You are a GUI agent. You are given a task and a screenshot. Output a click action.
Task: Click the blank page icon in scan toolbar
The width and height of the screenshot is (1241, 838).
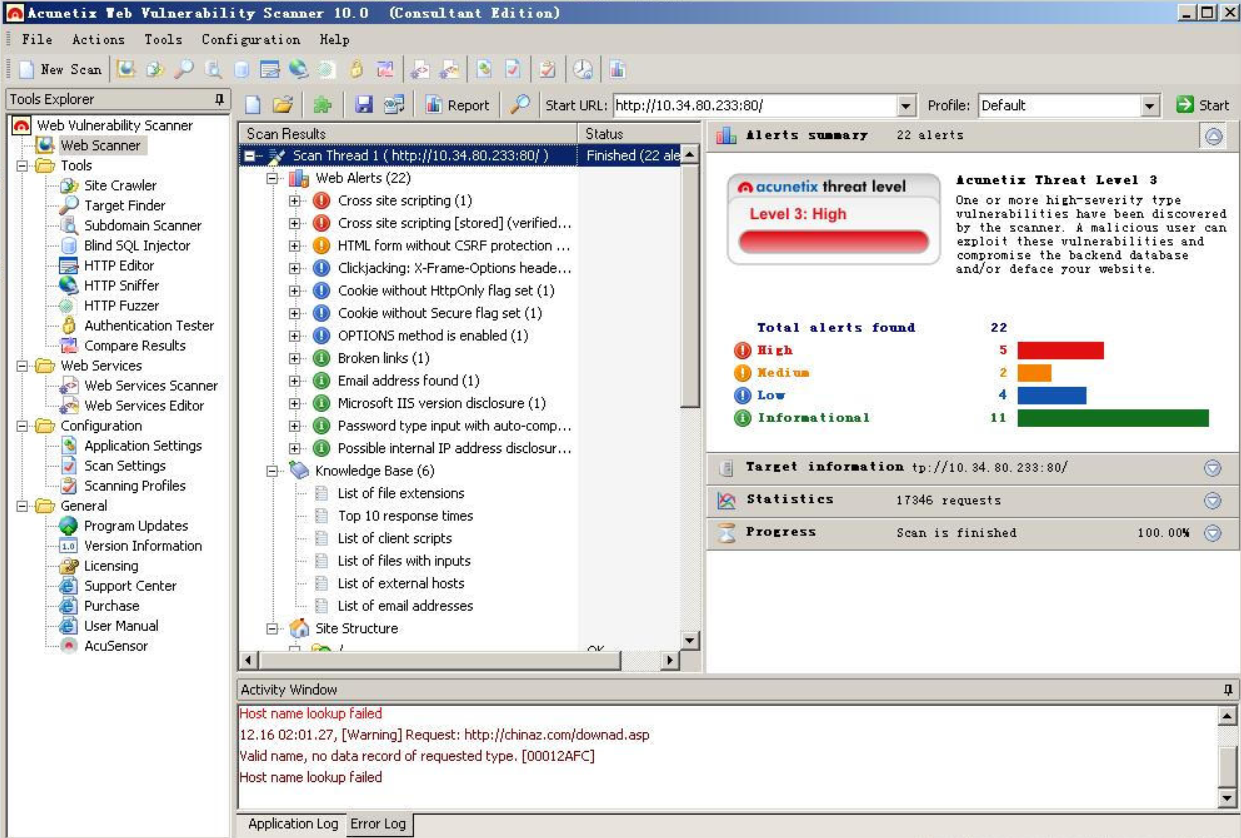[254, 105]
